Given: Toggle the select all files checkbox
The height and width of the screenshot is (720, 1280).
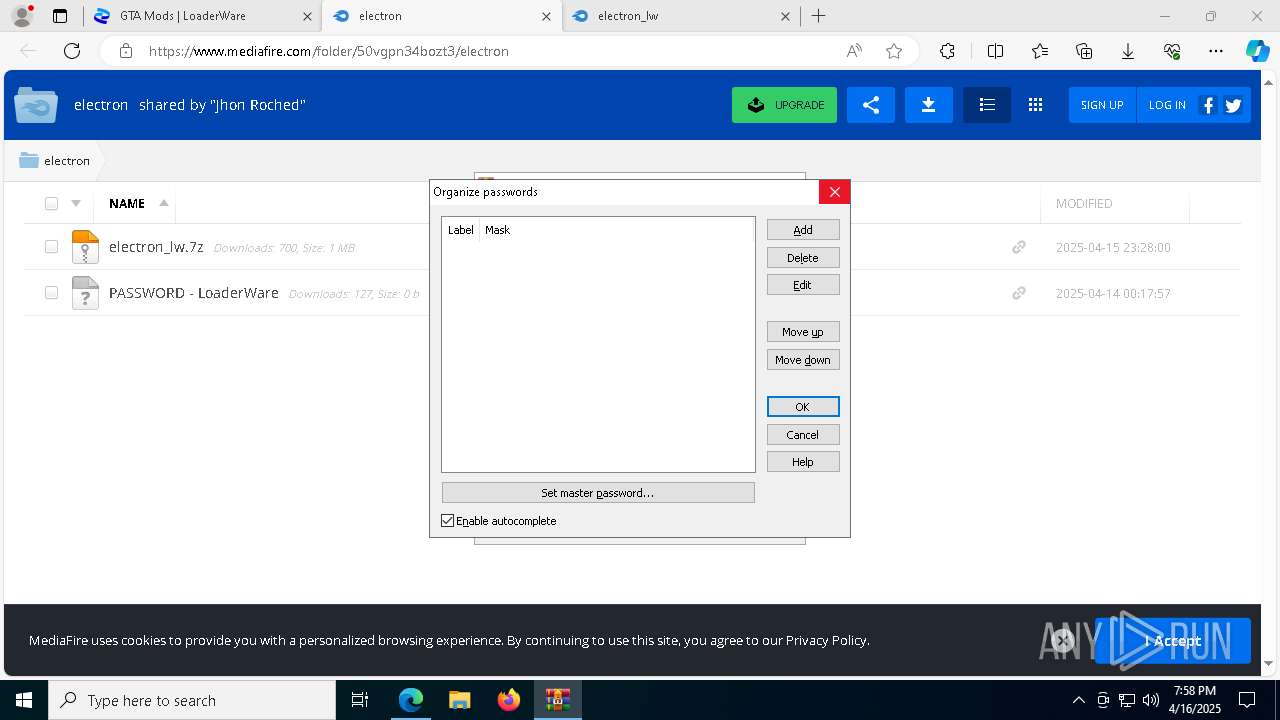Looking at the screenshot, I should (x=51, y=203).
